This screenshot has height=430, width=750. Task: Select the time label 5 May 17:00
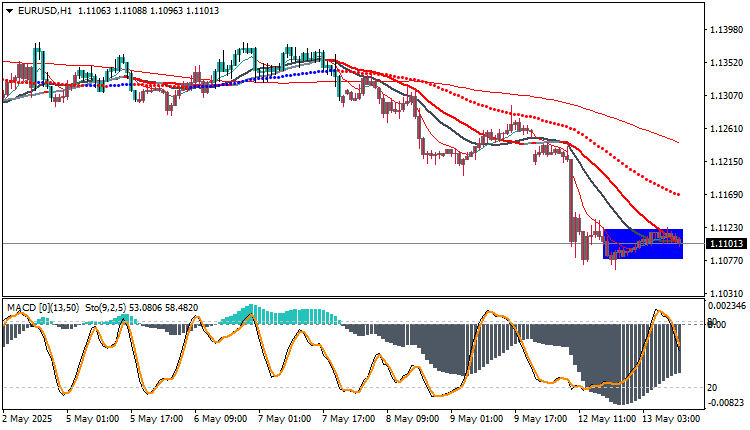(156, 419)
